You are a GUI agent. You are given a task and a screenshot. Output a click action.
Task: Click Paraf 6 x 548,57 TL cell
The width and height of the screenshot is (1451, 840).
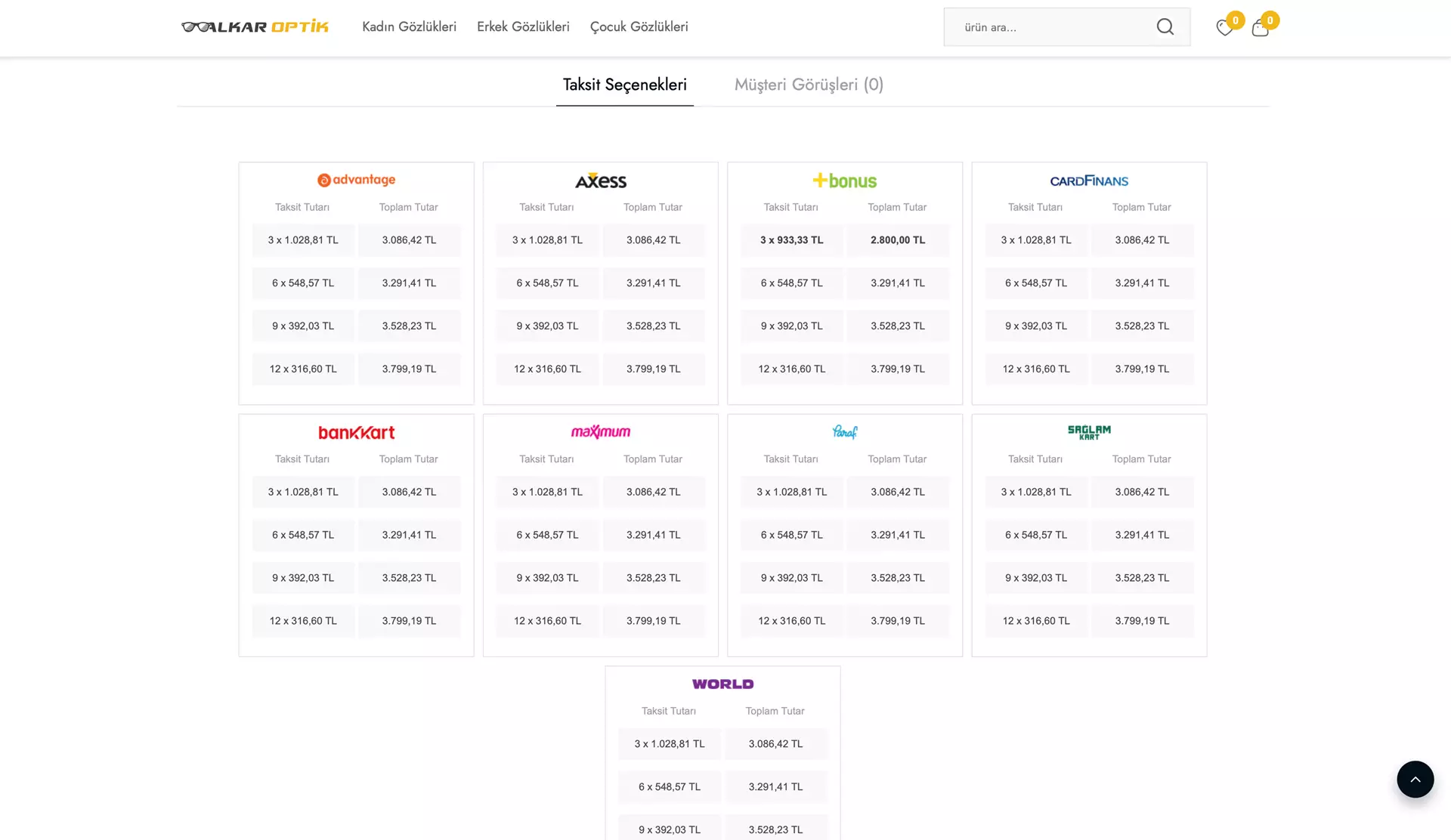click(x=791, y=535)
